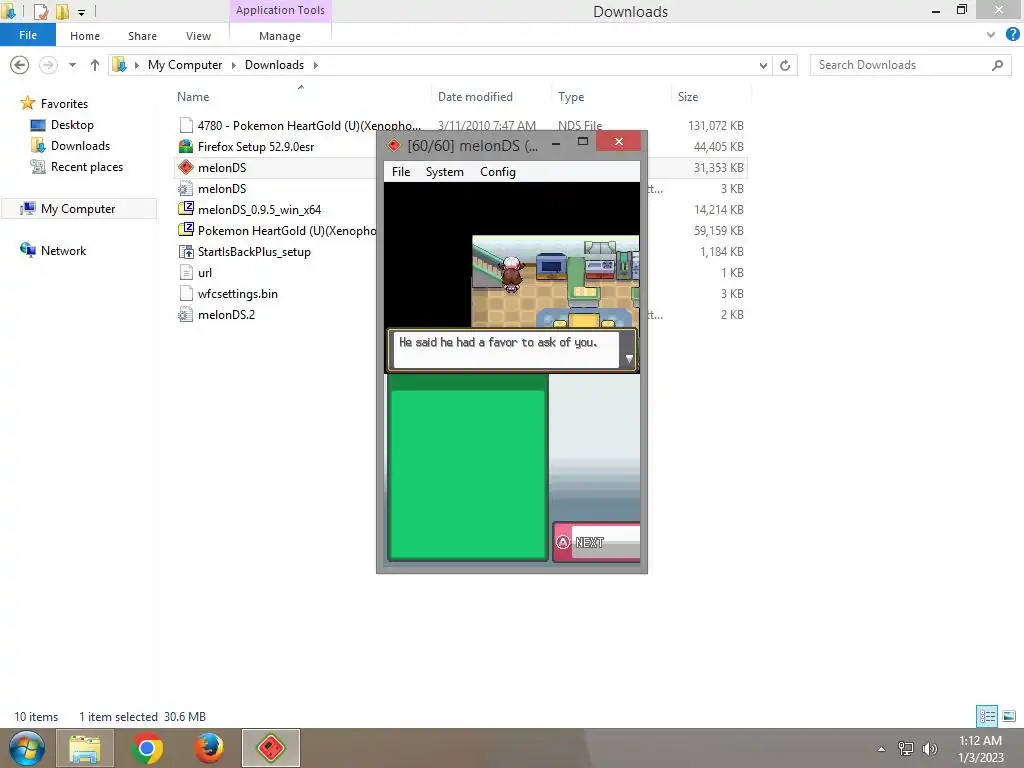Screen dimensions: 1024x768
Task: Select wfcsettings.bin file
Action: (238, 293)
